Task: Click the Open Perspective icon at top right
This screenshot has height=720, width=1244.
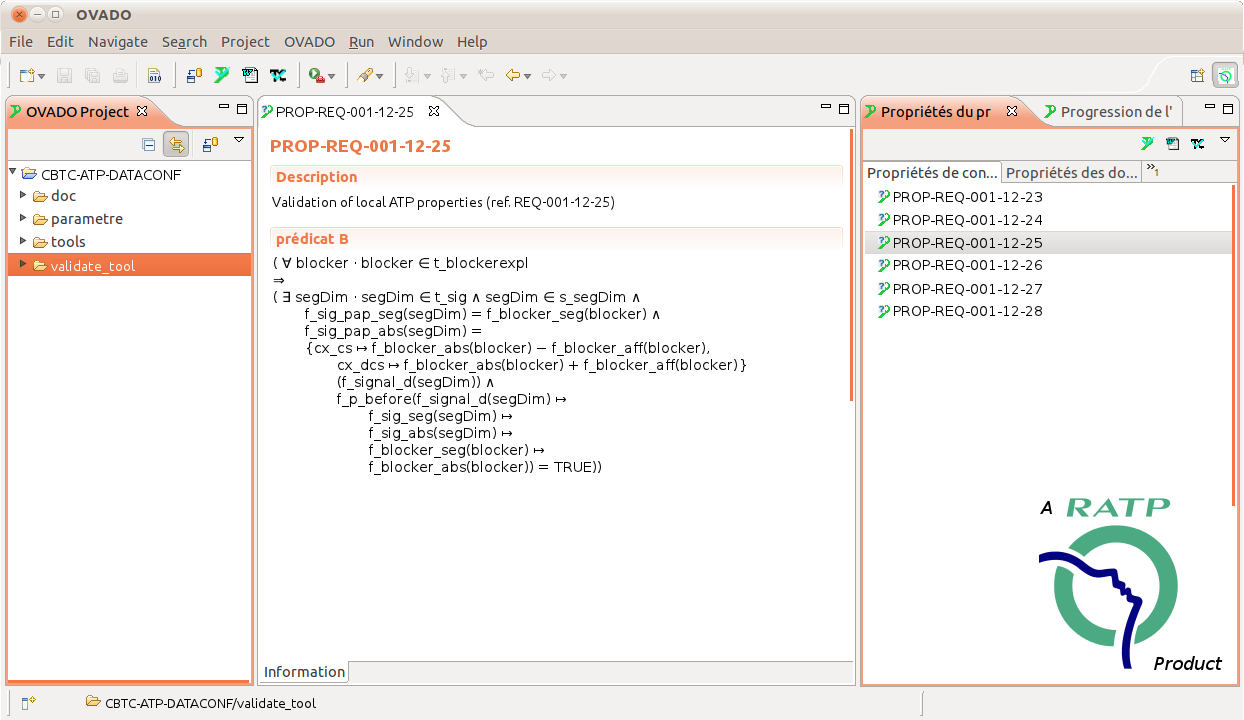Action: (x=1197, y=75)
